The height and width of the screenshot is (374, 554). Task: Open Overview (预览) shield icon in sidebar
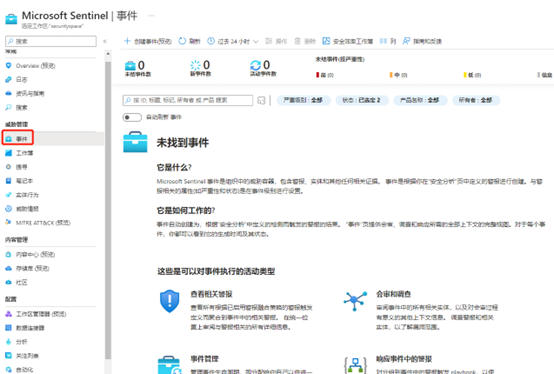tap(8, 65)
